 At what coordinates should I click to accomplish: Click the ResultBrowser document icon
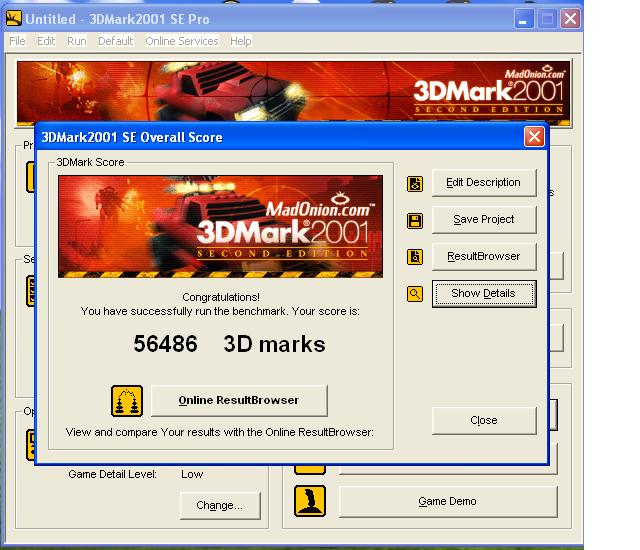point(415,257)
